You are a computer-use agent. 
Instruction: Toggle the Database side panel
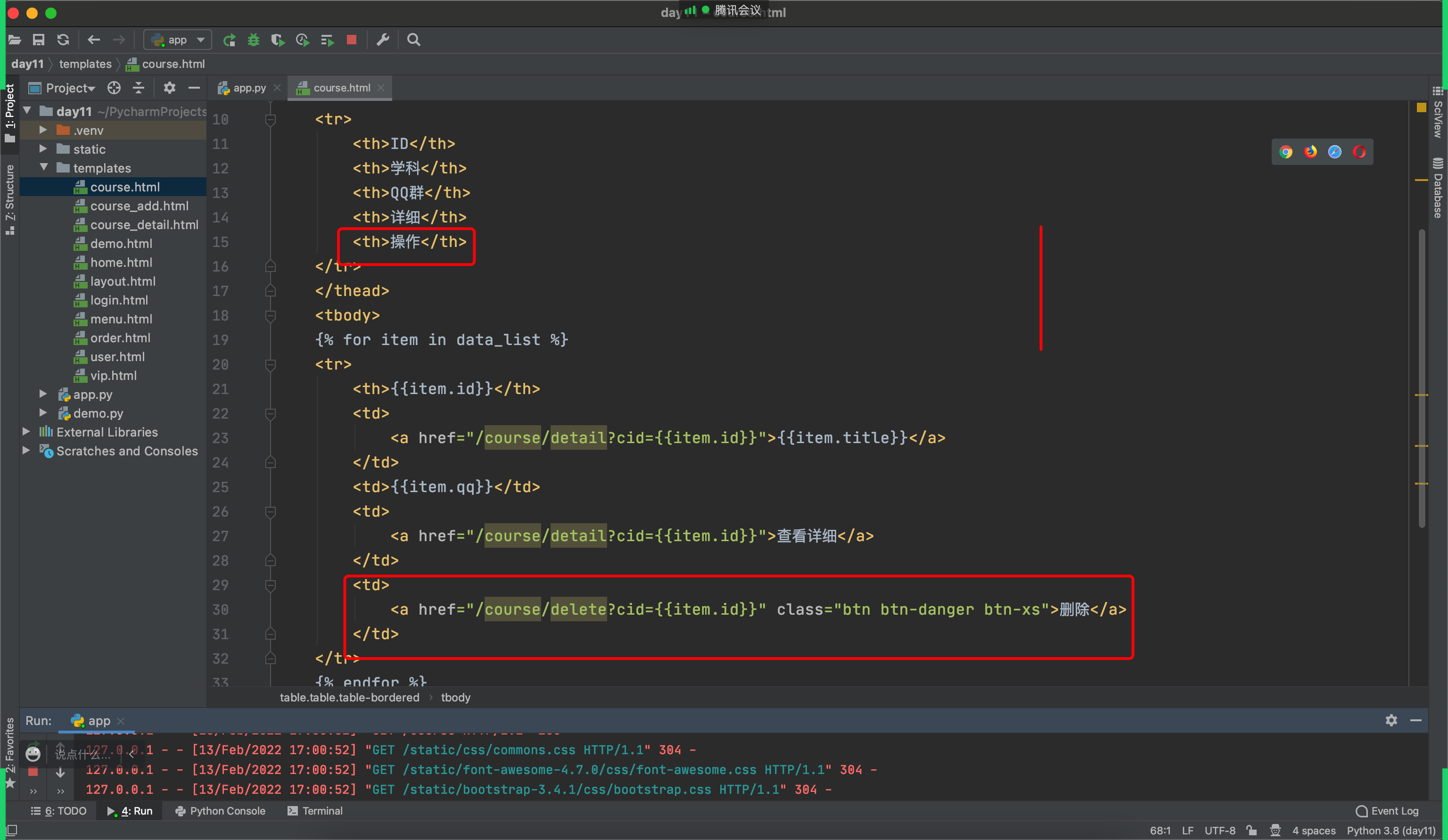[1438, 188]
